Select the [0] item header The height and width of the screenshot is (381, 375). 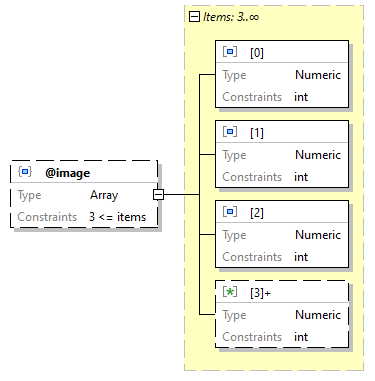coord(282,52)
